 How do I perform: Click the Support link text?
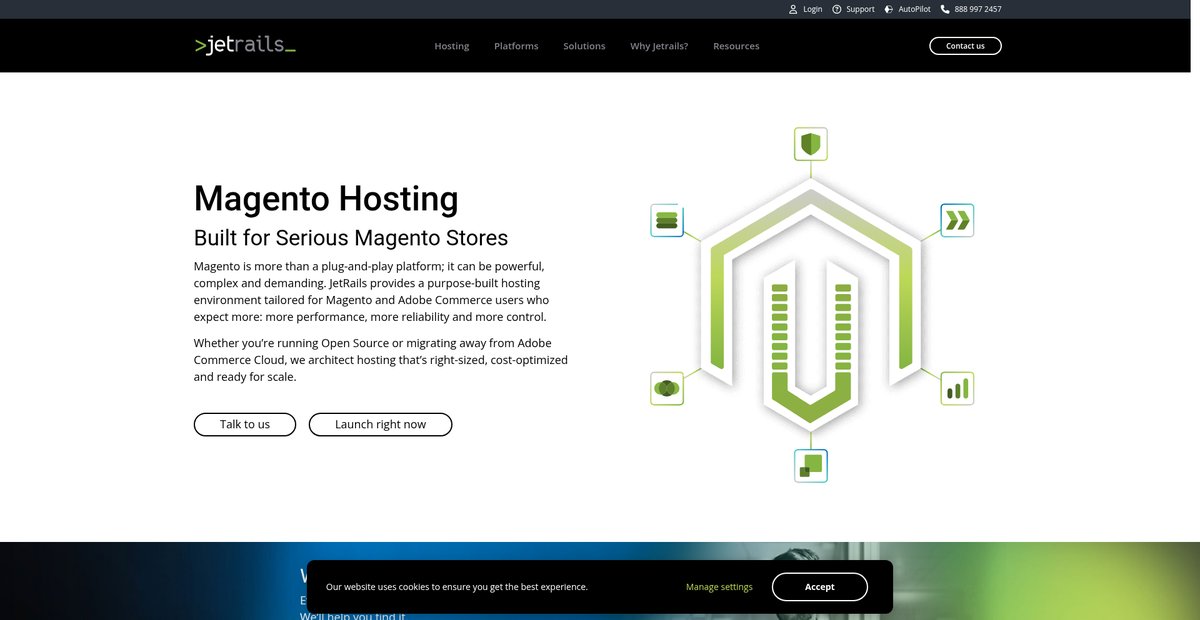860,9
